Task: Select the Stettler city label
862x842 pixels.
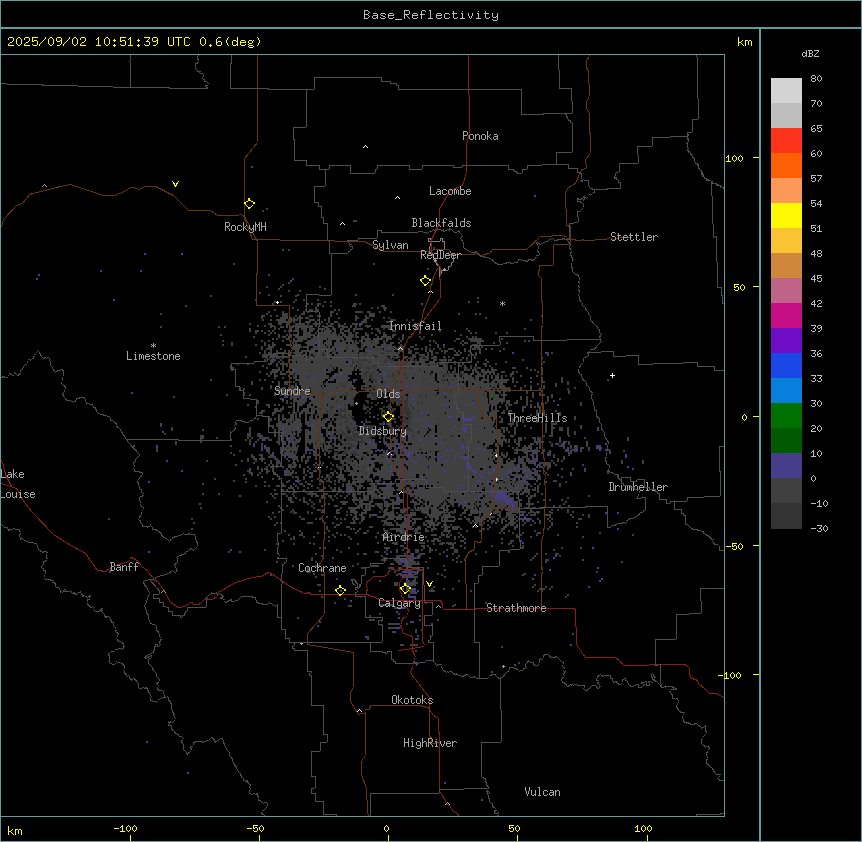Action: coord(634,237)
